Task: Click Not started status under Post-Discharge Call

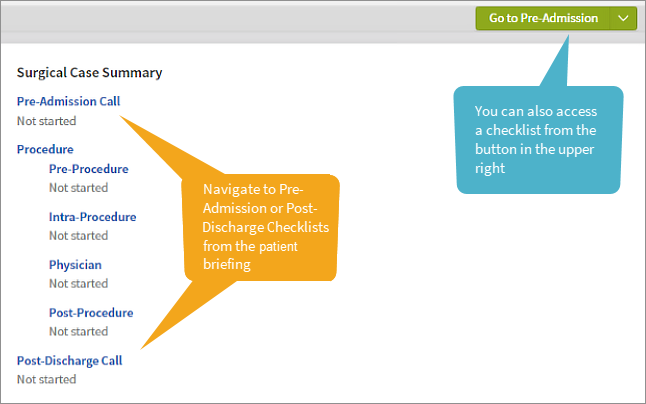Action: [46, 380]
